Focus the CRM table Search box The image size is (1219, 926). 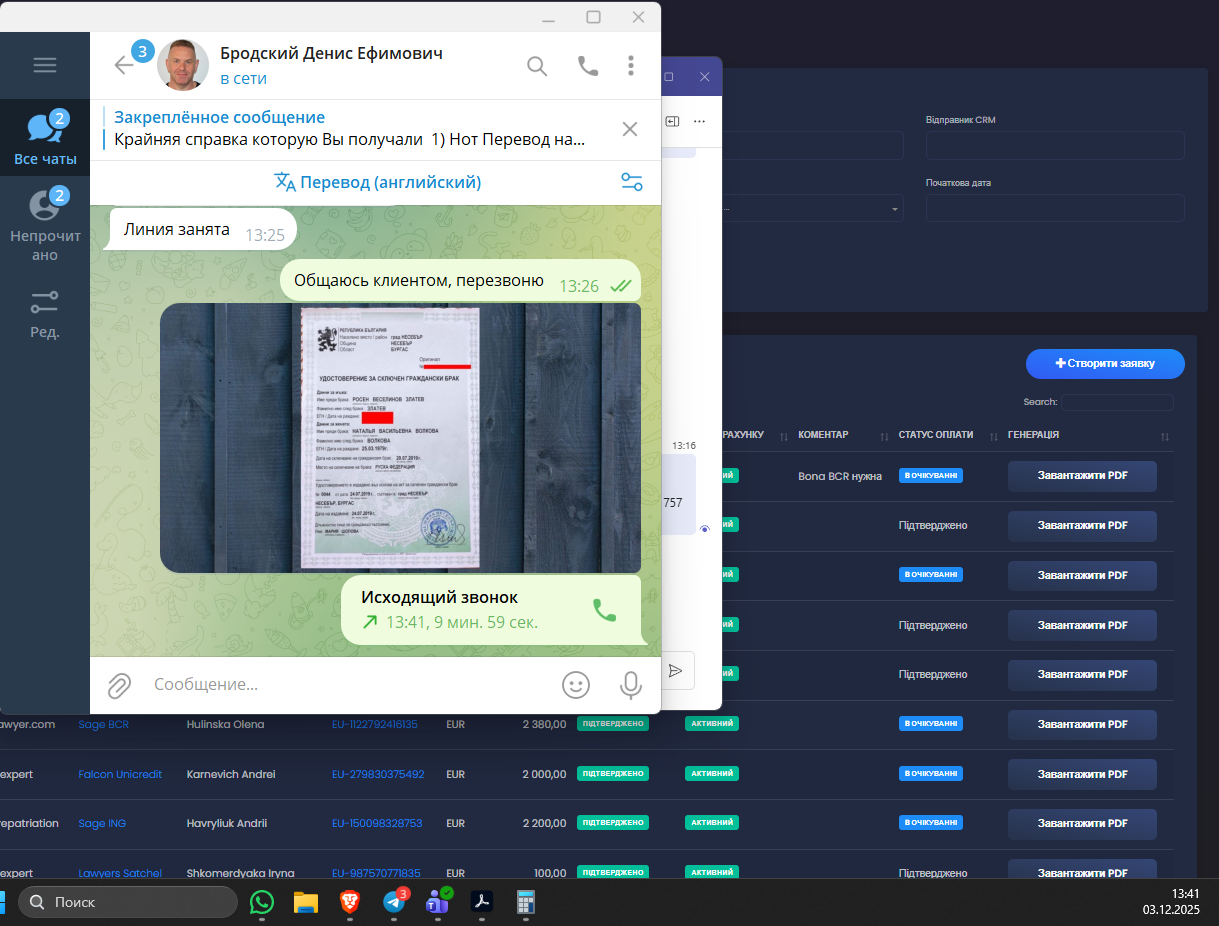tap(1117, 402)
